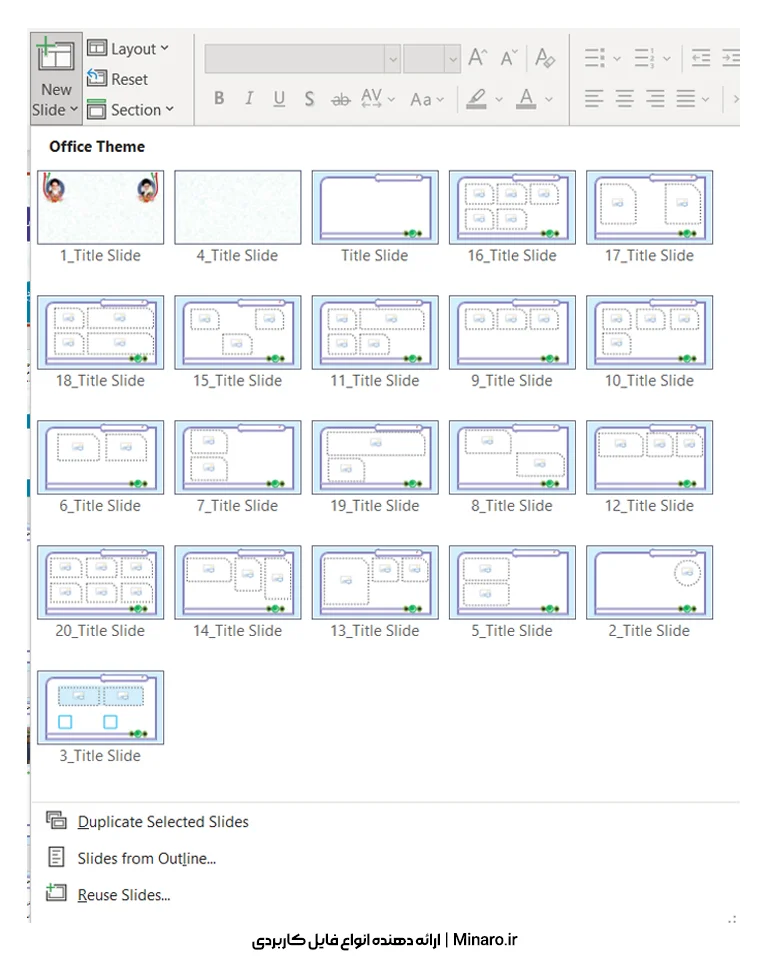The width and height of the screenshot is (768, 960).
Task: Select the 20_Title Slide layout
Action: click(100, 592)
